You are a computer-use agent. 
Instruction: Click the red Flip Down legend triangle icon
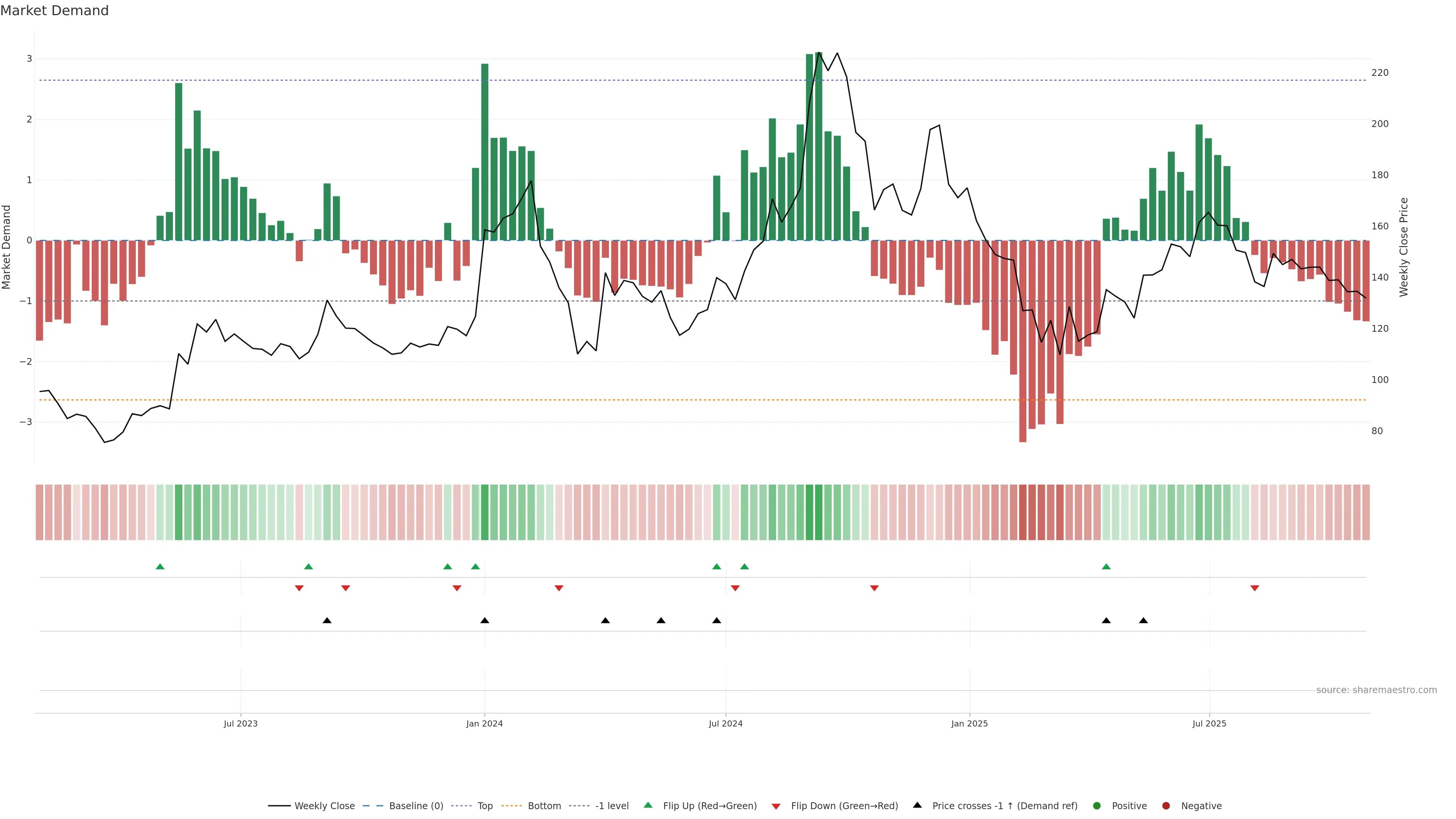[x=776, y=806]
